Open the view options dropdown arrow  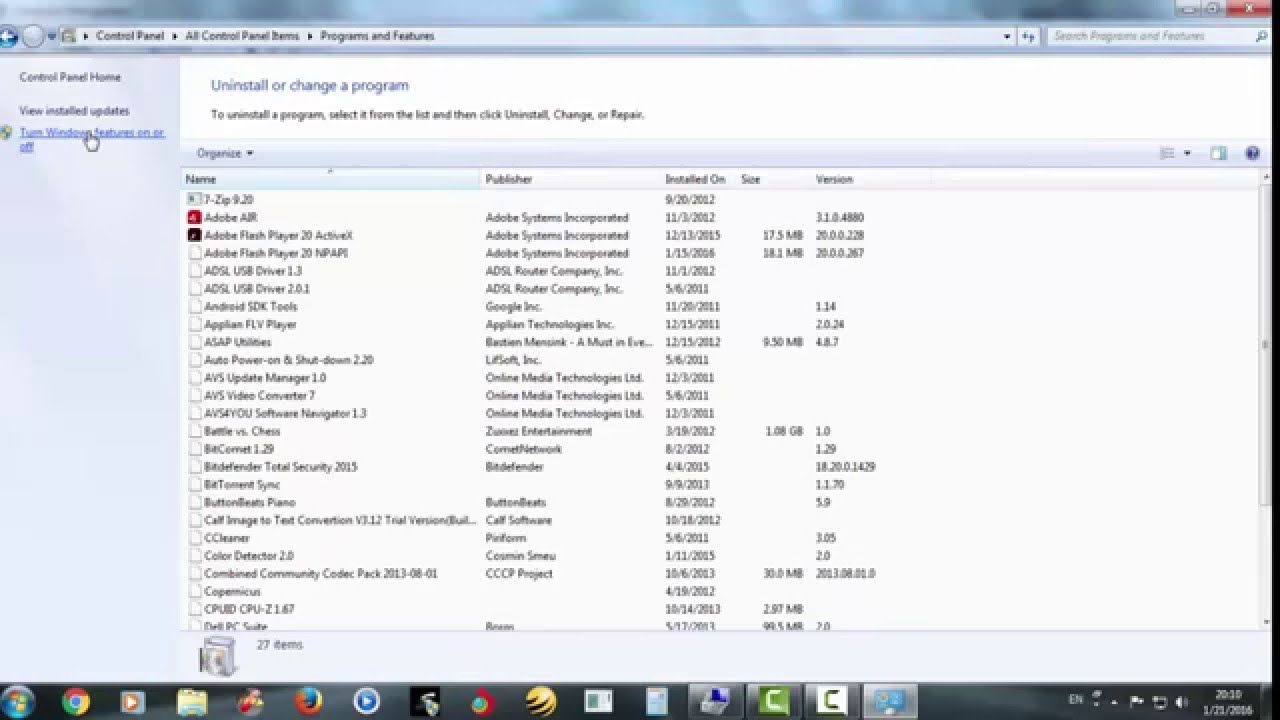click(x=1187, y=153)
